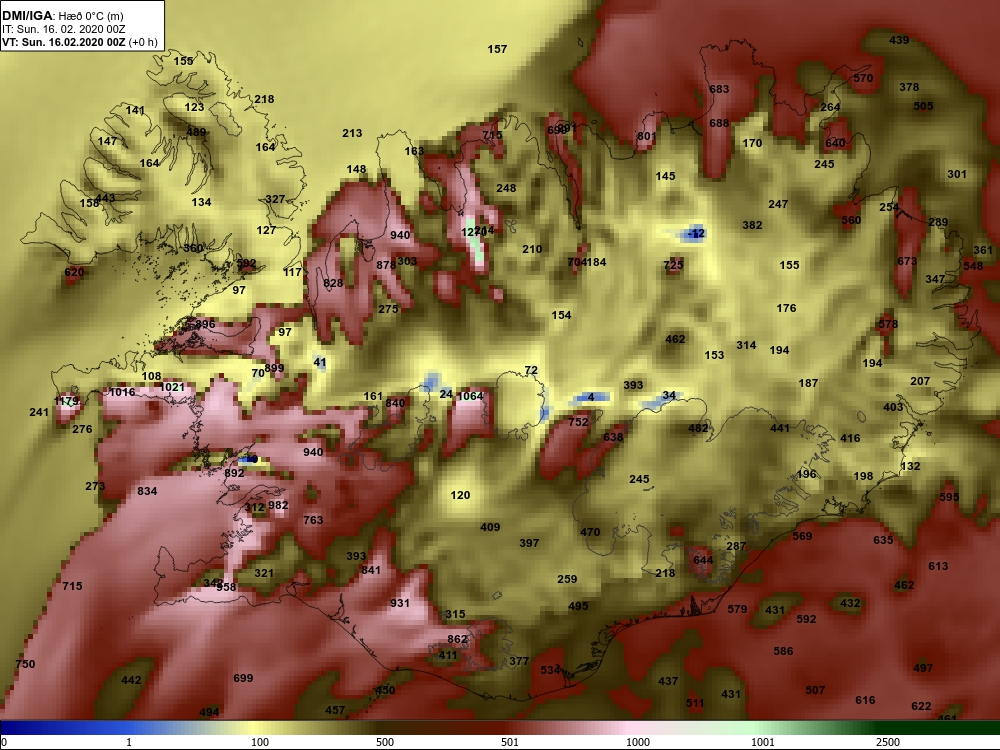The width and height of the screenshot is (1000, 750).
Task: Click the map value "578"
Action: tap(888, 324)
